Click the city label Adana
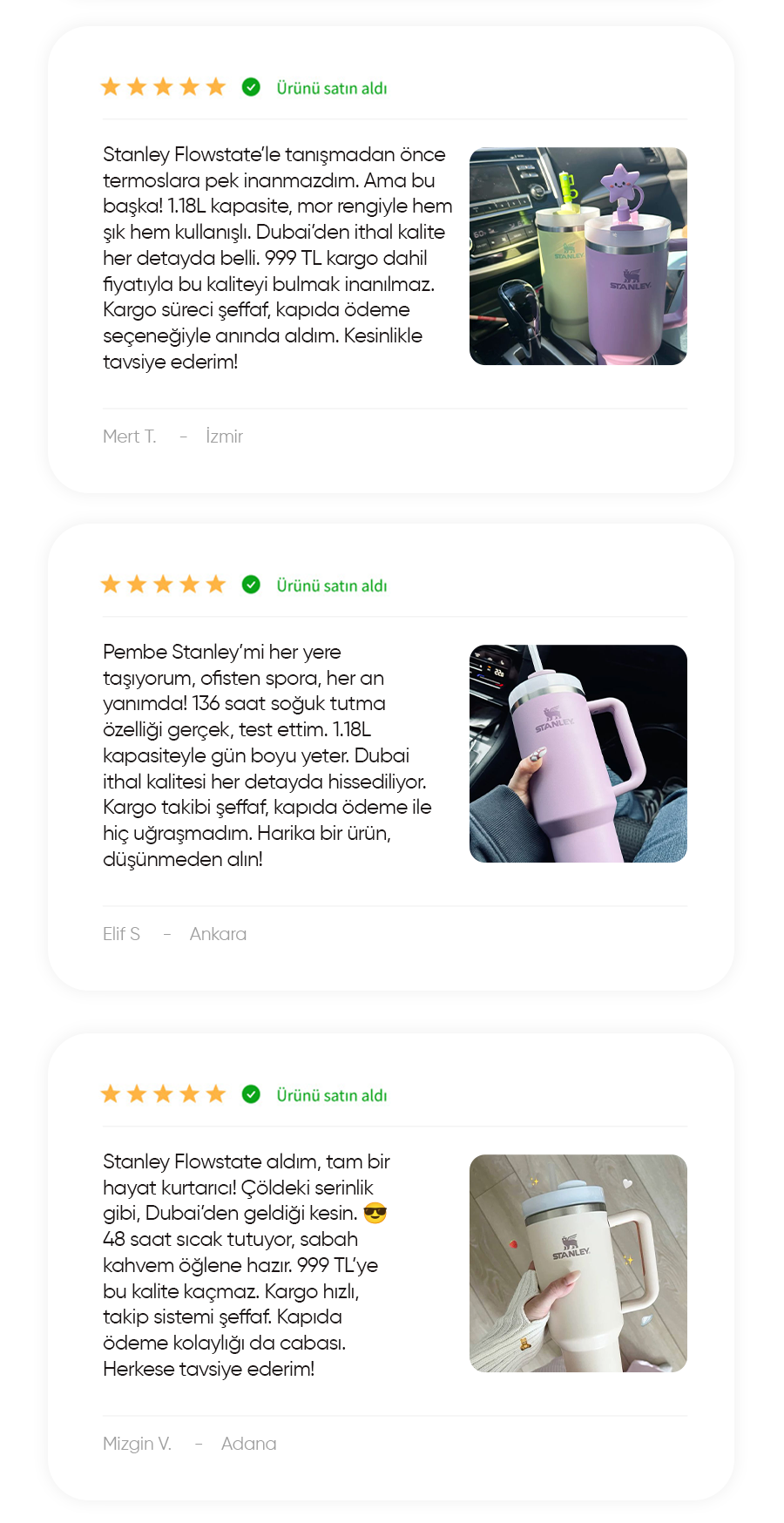Viewport: 784px width, 1523px height. [248, 1444]
